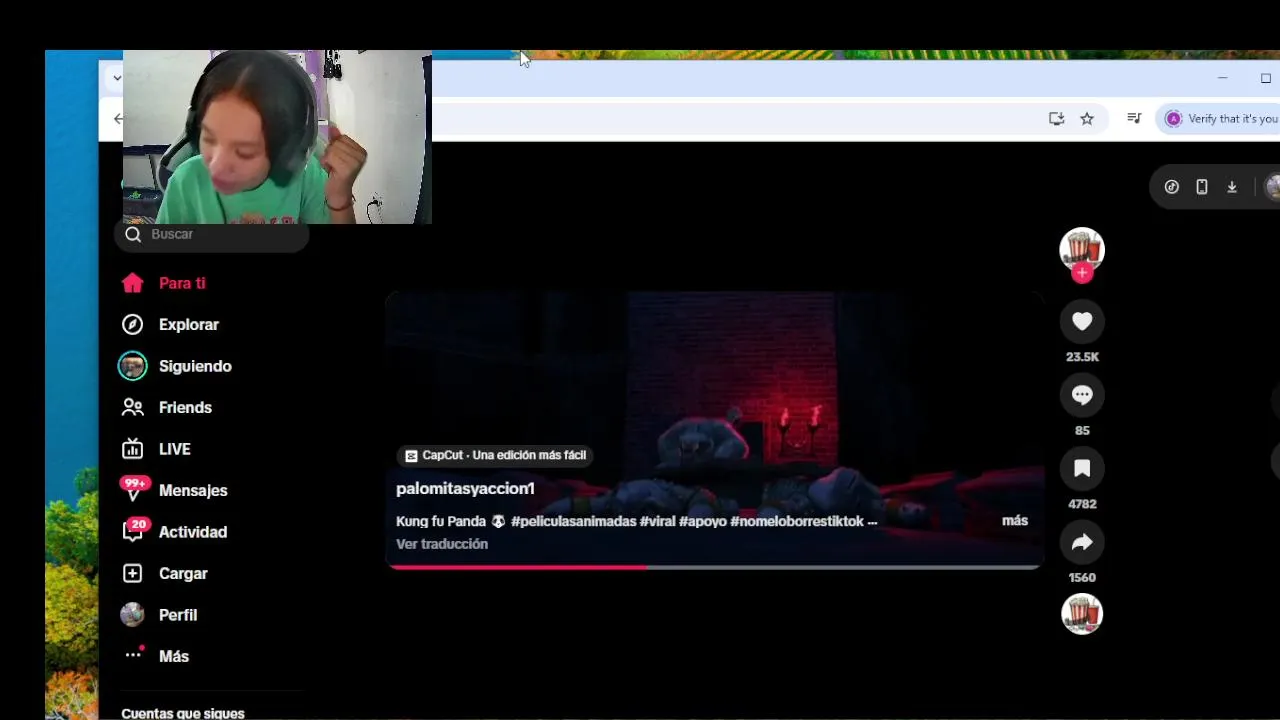Image resolution: width=1280 pixels, height=720 pixels.
Task: Click the Chrome back arrow
Action: (x=118, y=119)
